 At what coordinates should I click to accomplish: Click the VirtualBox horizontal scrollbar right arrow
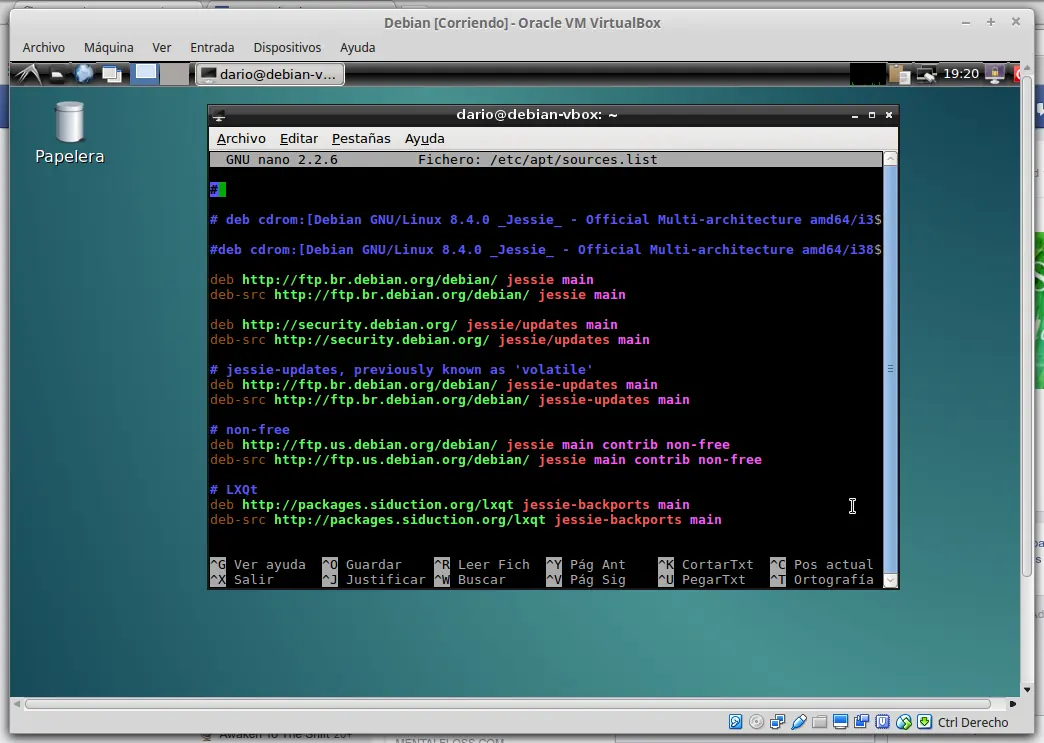click(x=1013, y=704)
